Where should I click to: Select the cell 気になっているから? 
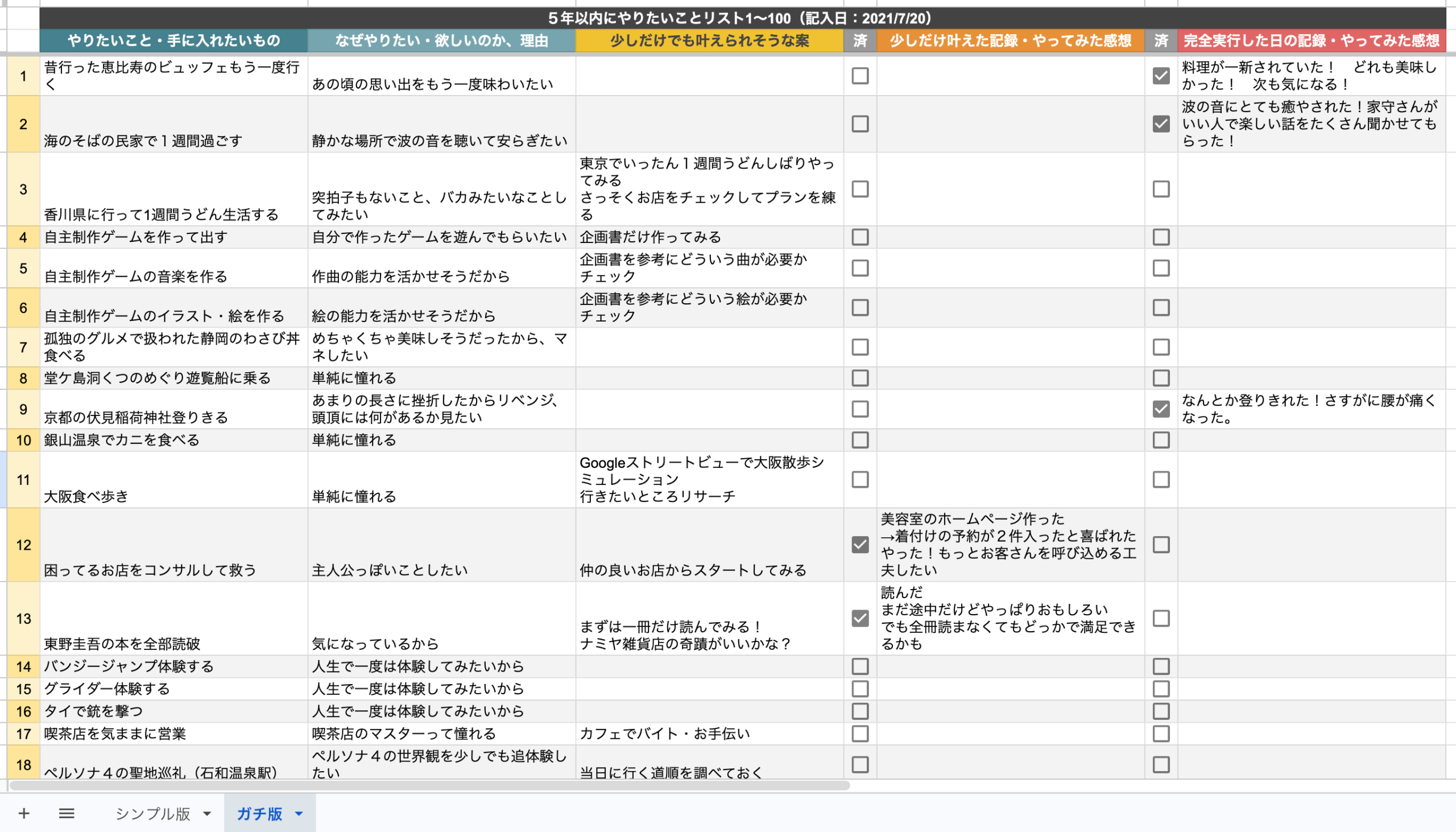pos(441,617)
